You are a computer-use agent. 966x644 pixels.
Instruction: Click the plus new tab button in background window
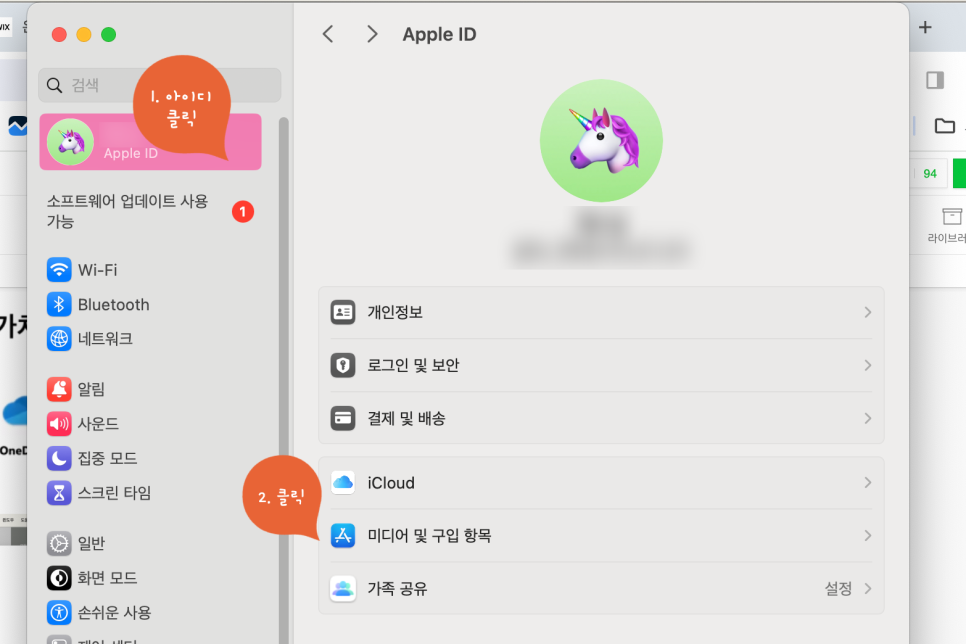tap(925, 27)
